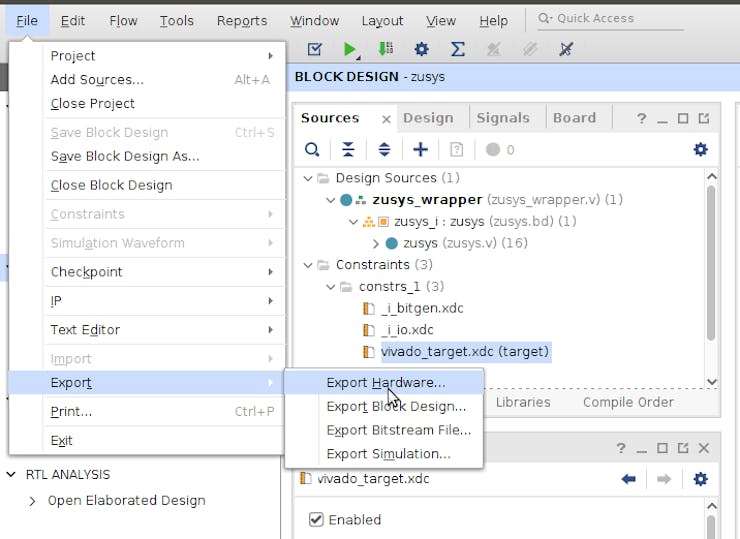Viewport: 740px width, 539px height.
Task: Click the Sigma reports toolbar icon
Action: [x=458, y=49]
